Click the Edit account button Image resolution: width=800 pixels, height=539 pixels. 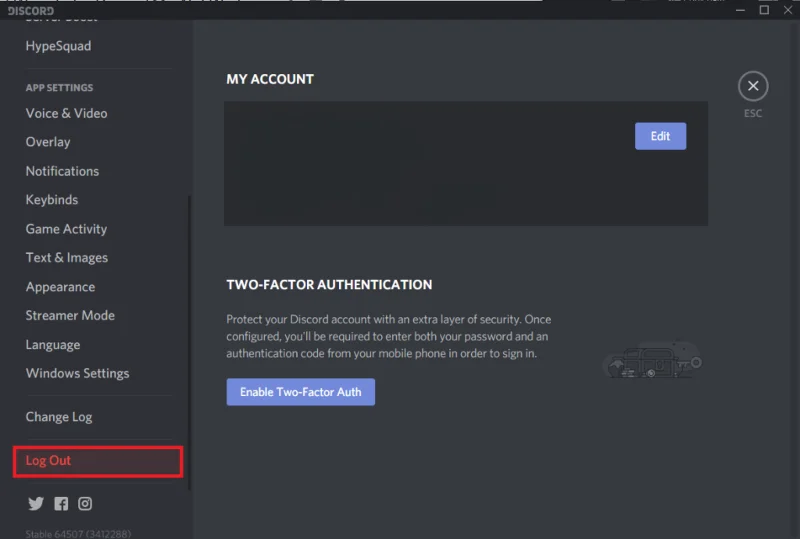click(x=660, y=136)
